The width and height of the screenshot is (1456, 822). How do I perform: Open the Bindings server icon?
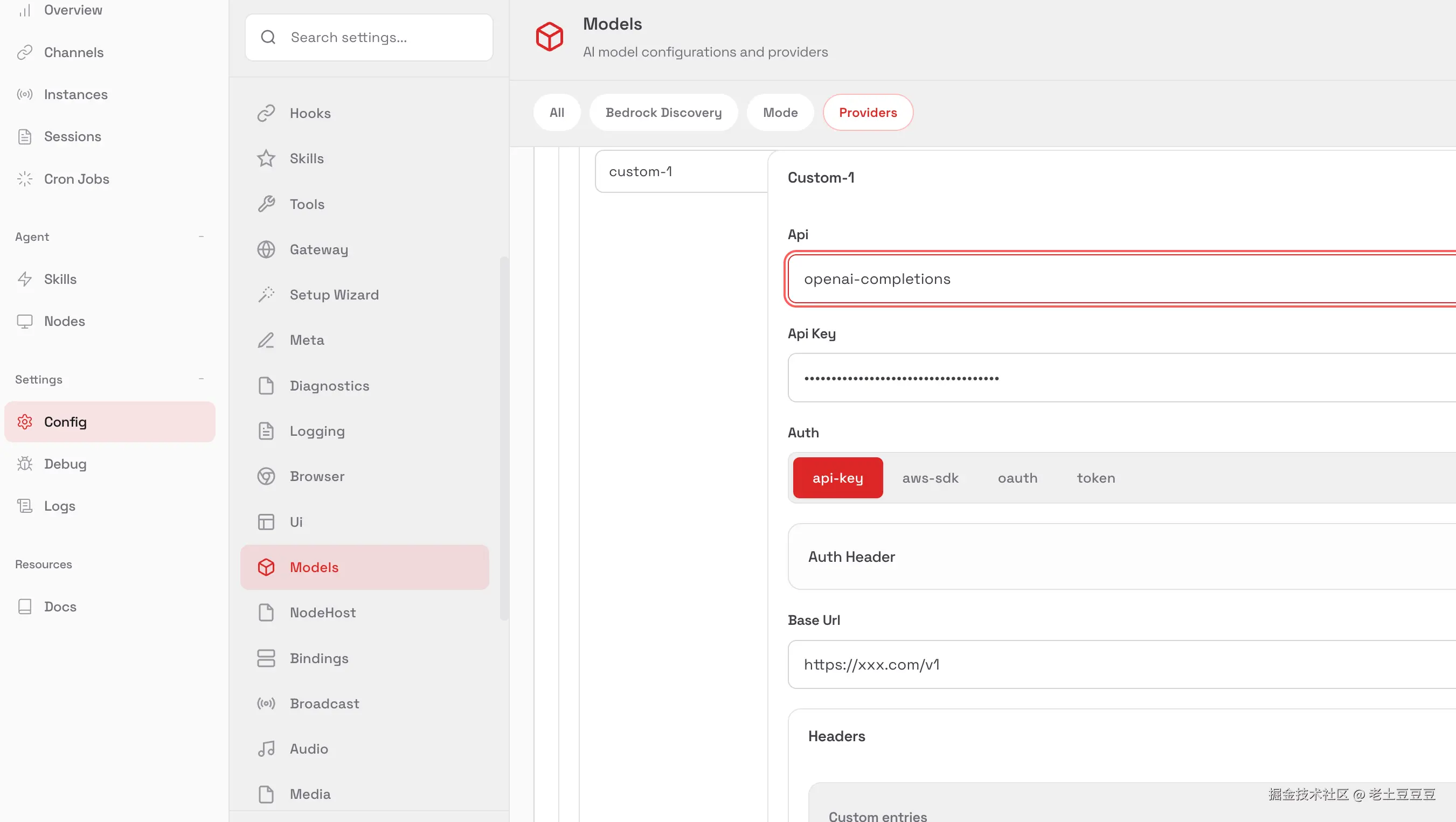[266, 658]
